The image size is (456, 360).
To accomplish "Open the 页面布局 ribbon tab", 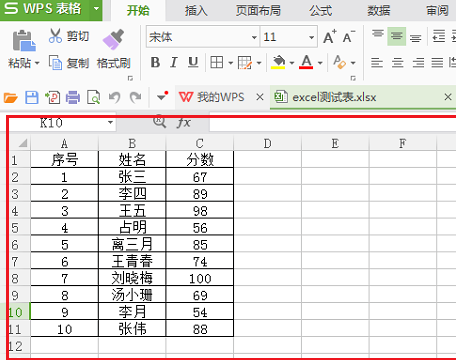I will tap(258, 11).
